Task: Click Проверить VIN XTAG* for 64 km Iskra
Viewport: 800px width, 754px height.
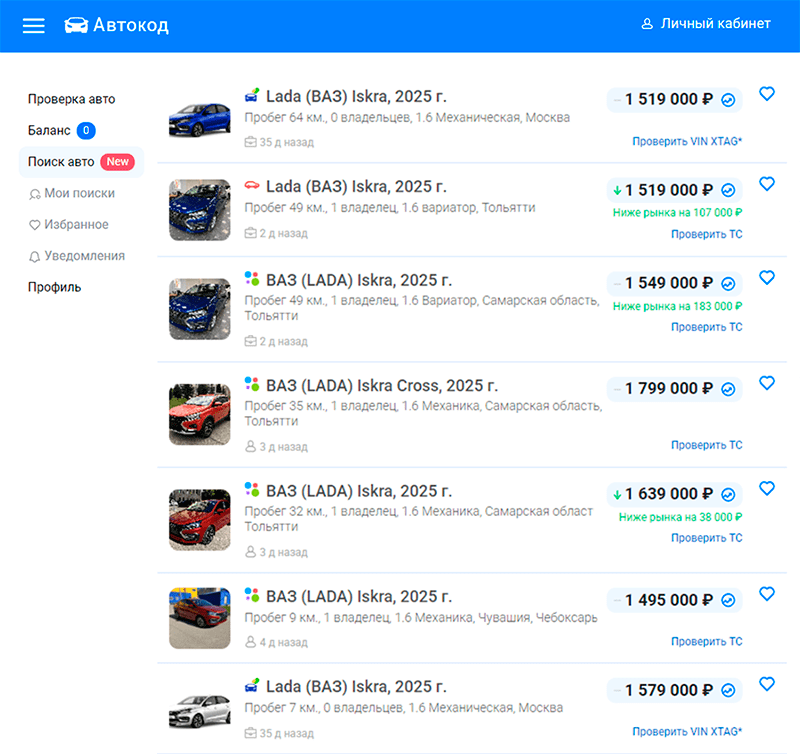Action: point(687,141)
